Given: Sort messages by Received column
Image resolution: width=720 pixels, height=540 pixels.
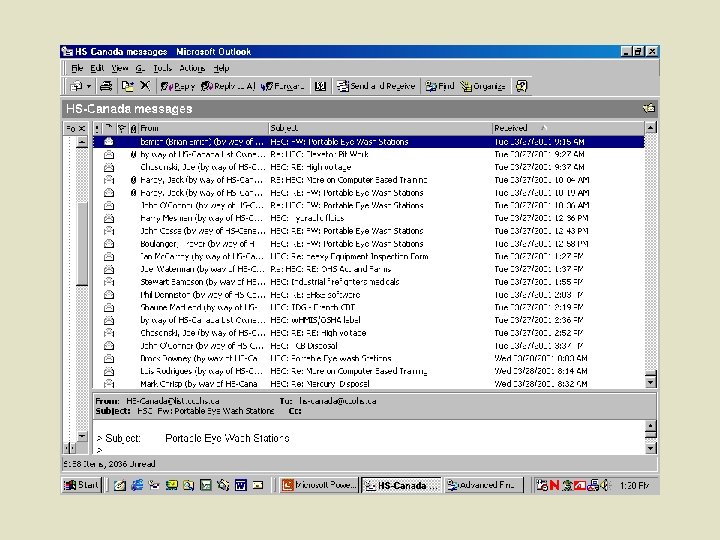Looking at the screenshot, I should click(568, 128).
